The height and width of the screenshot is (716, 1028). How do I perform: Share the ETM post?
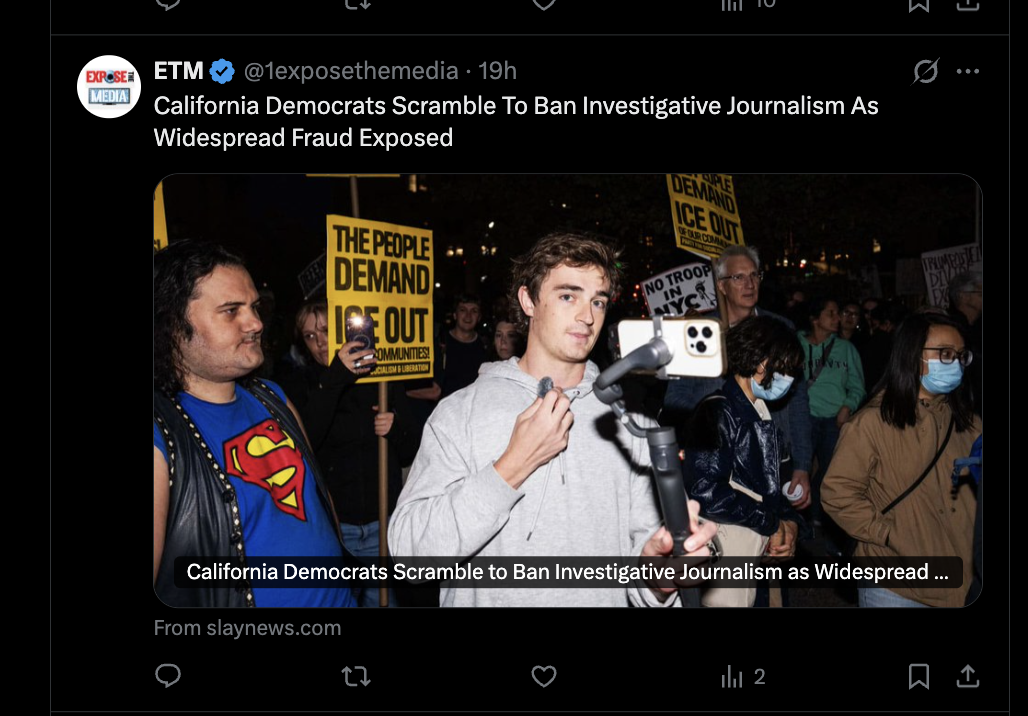(x=967, y=677)
